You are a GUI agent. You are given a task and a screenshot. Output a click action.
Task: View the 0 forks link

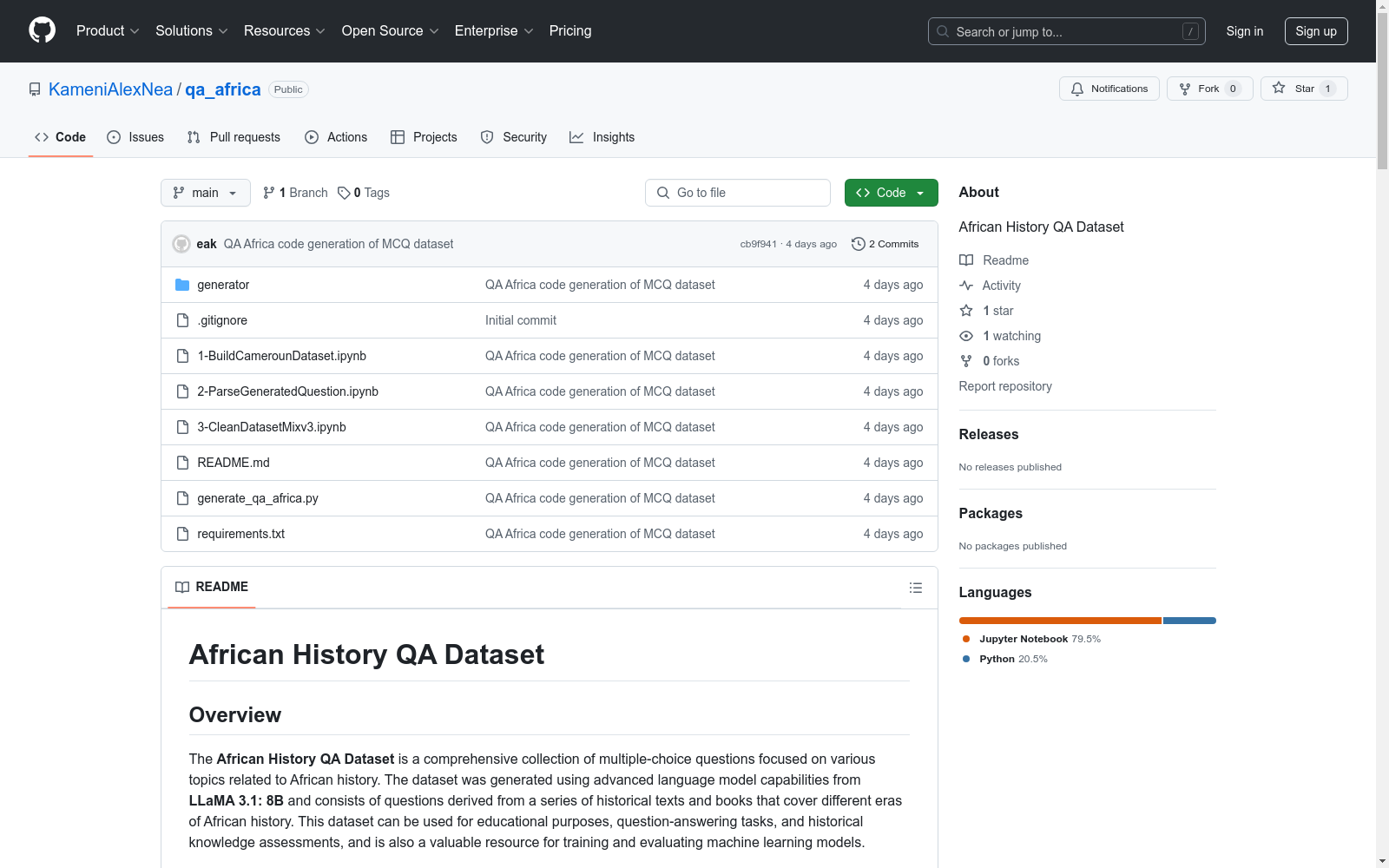990,361
